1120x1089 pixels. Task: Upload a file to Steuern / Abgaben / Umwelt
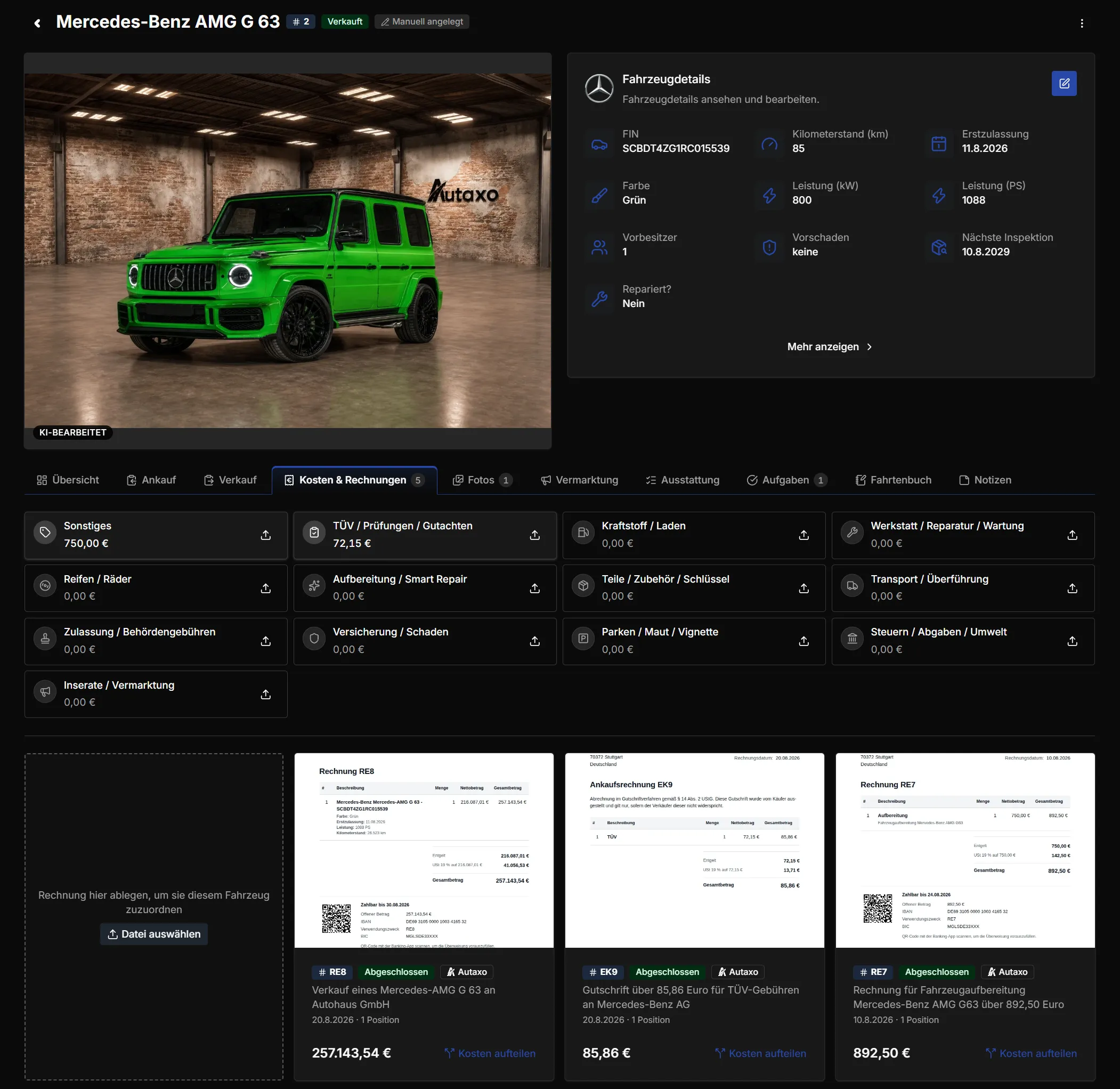1073,641
